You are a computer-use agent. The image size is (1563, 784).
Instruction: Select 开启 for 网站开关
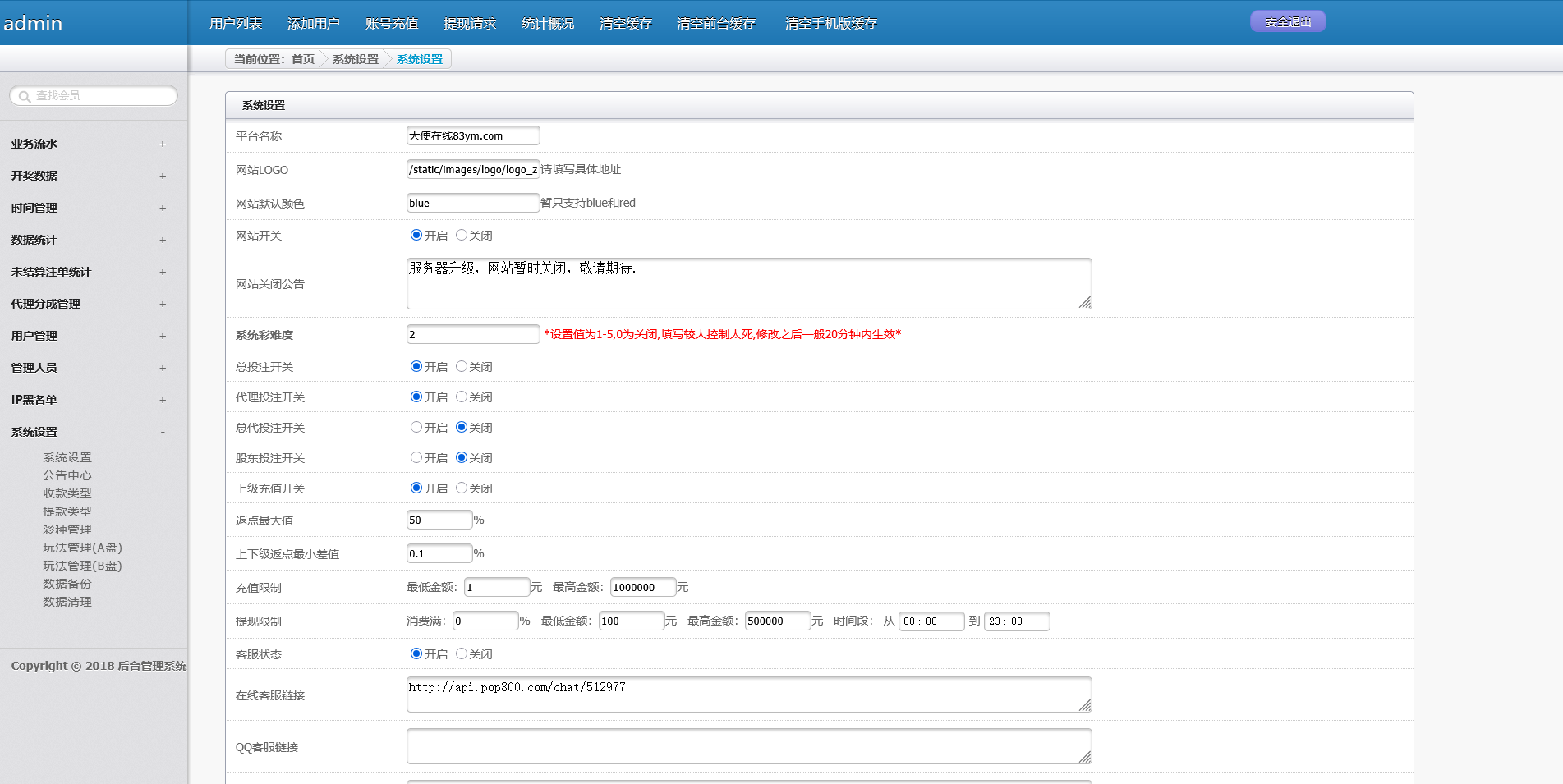[416, 235]
